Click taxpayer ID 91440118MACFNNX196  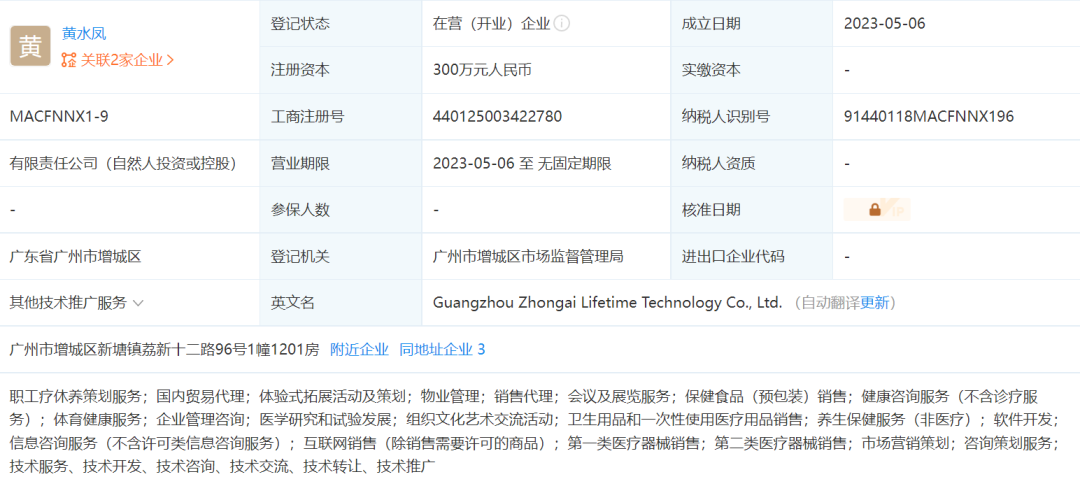click(928, 117)
